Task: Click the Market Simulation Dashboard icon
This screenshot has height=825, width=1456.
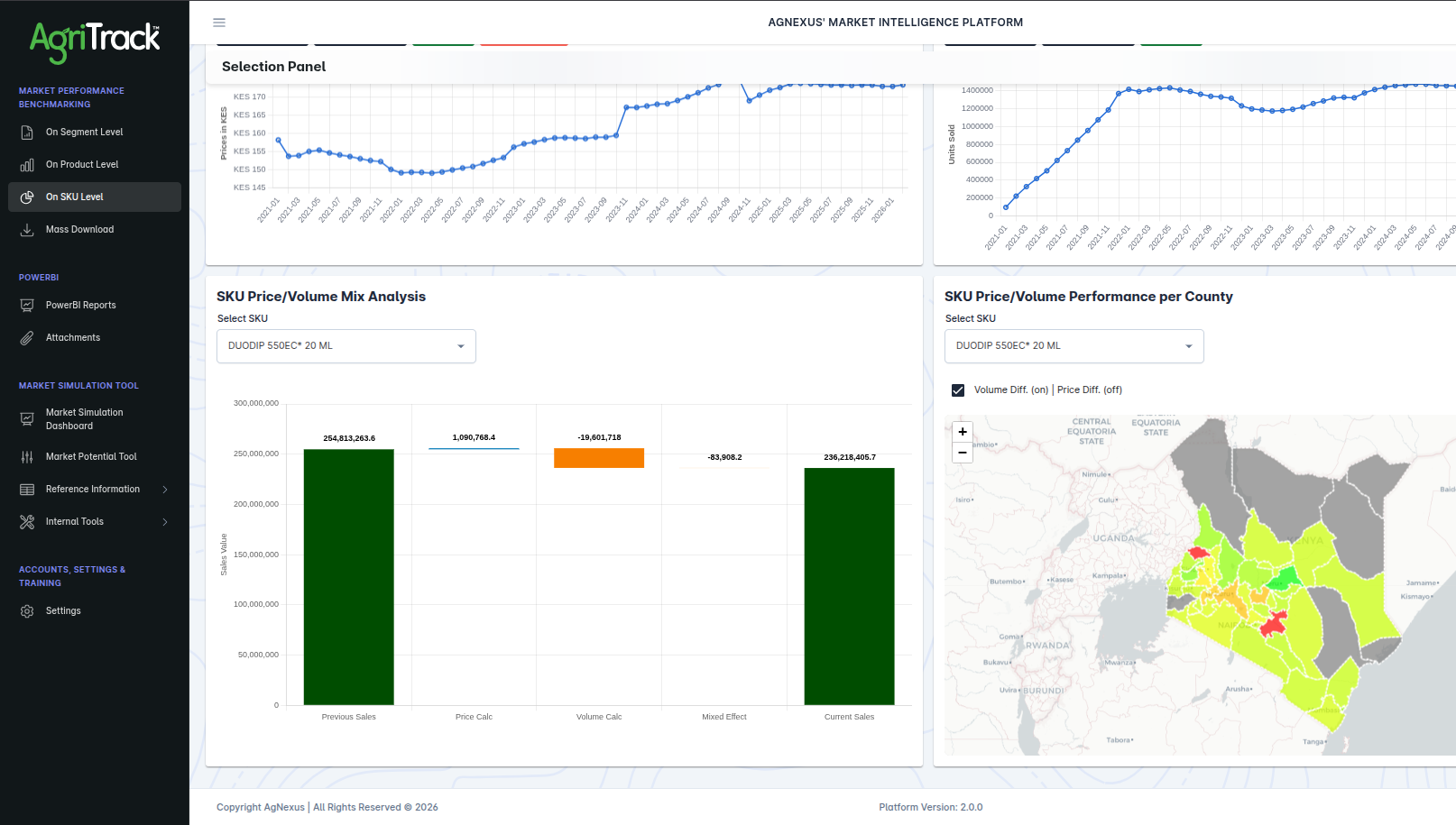Action: click(x=27, y=419)
